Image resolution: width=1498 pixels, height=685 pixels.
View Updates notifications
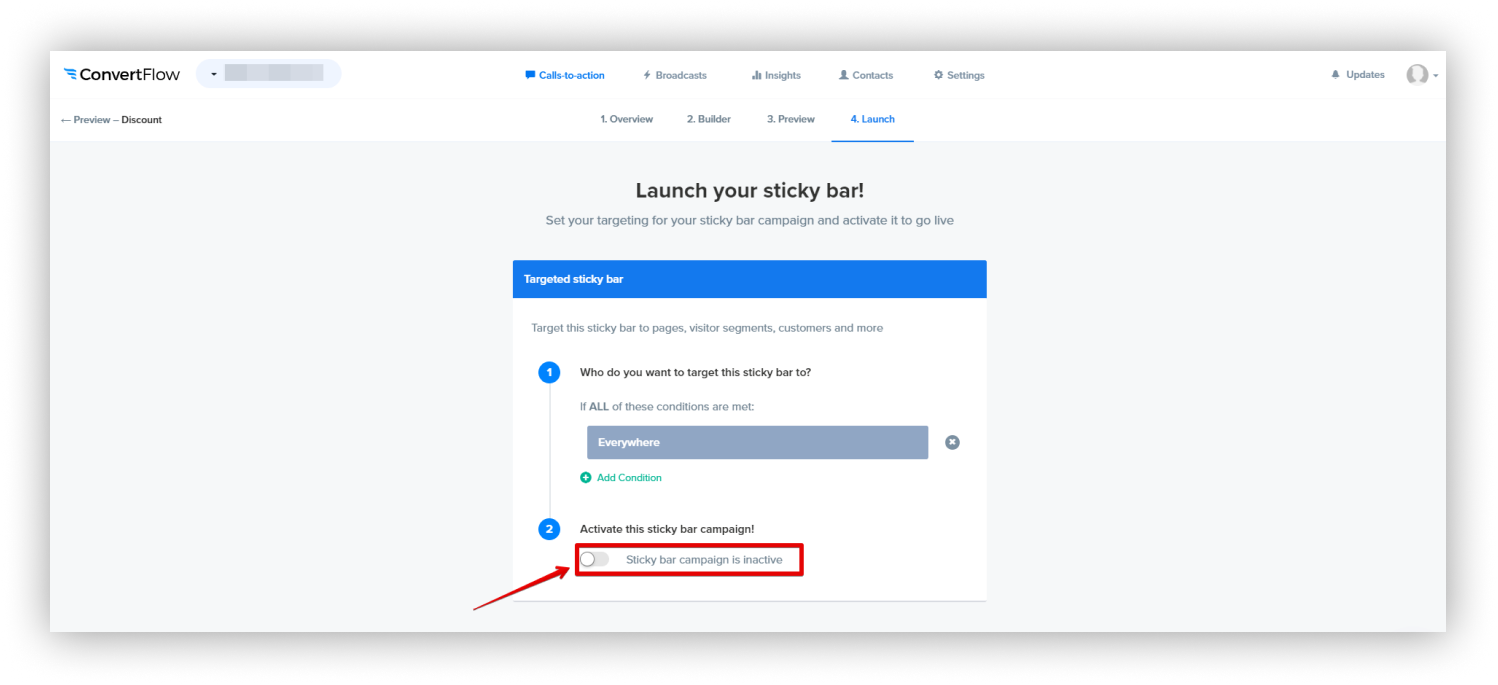tap(1358, 75)
